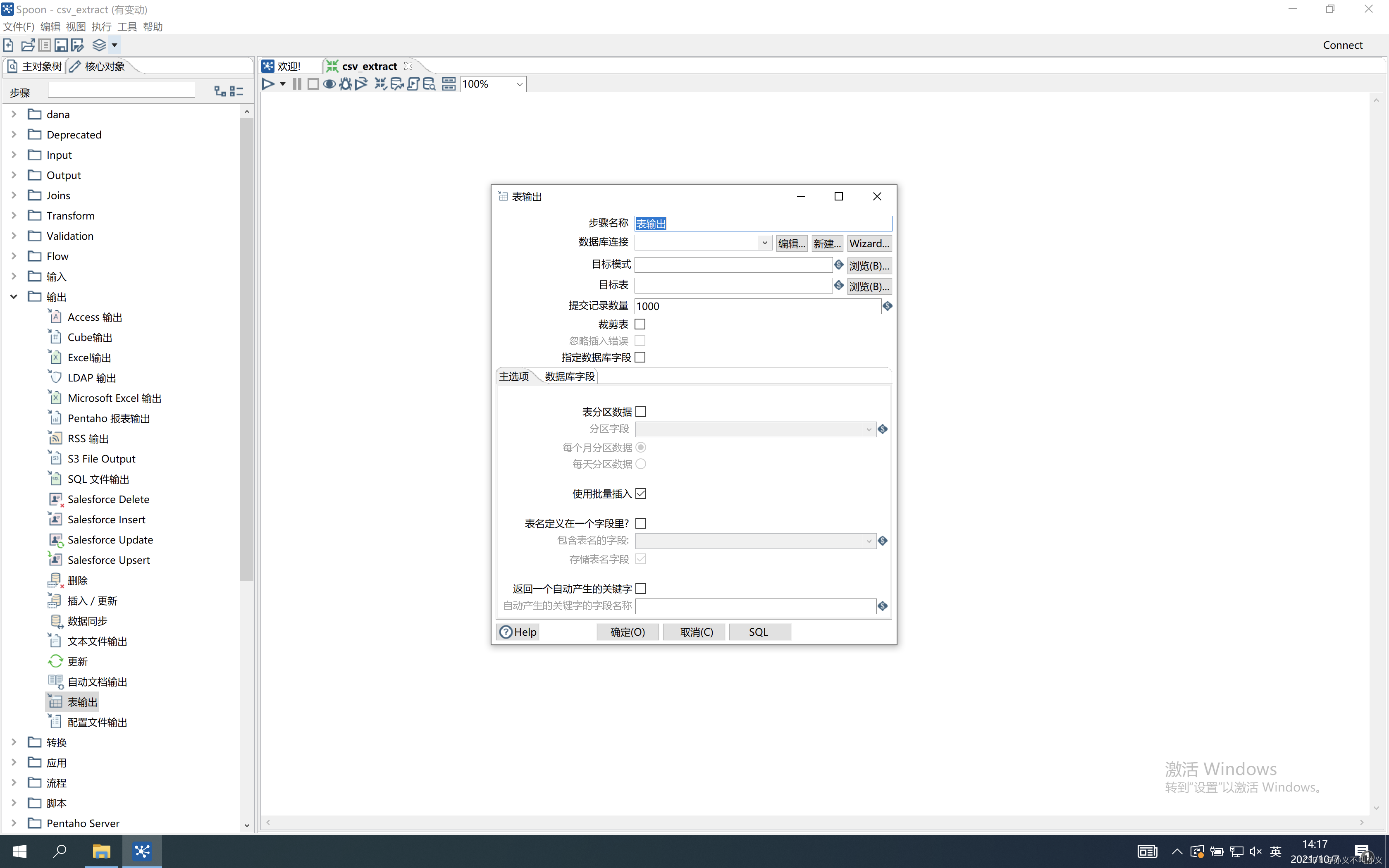This screenshot has width=1389, height=868.
Task: Tick the 指定数据库字段 checkbox
Action: click(x=640, y=357)
